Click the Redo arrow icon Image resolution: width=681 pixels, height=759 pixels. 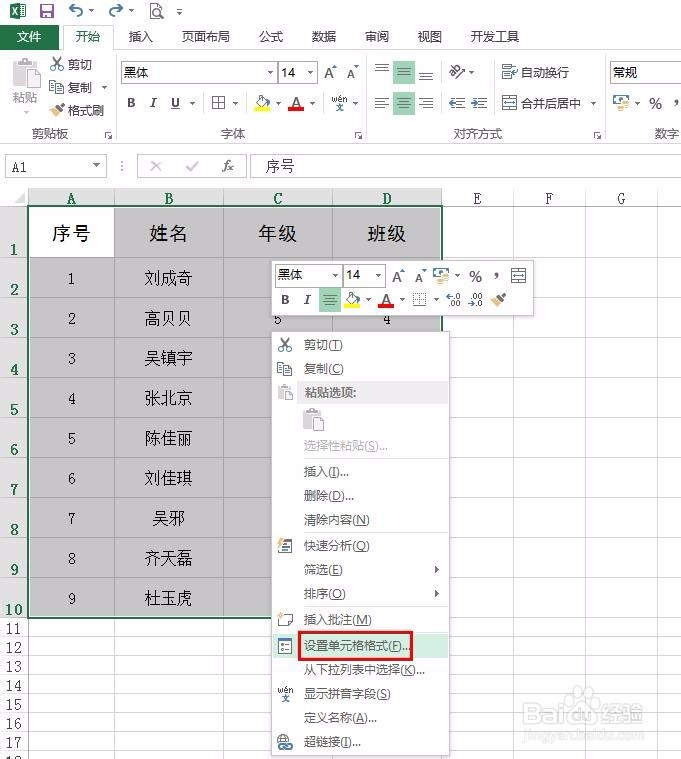116,10
